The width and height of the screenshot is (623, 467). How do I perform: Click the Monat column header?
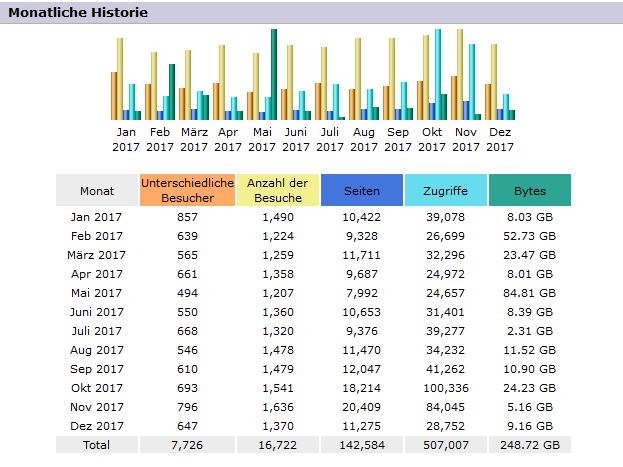pos(97,190)
